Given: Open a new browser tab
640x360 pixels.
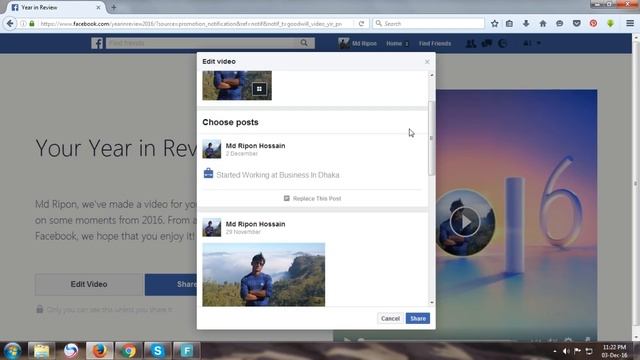Looking at the screenshot, I should [113, 7].
